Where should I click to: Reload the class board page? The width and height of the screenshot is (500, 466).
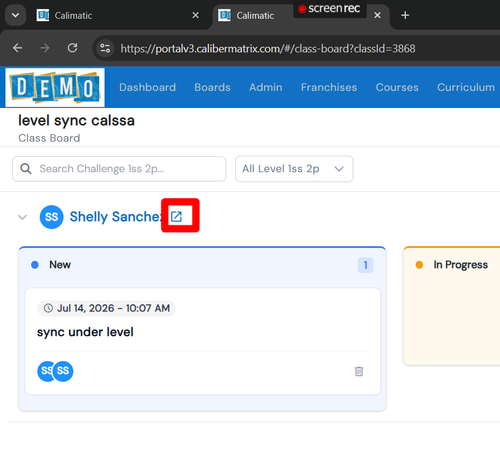tap(72, 48)
